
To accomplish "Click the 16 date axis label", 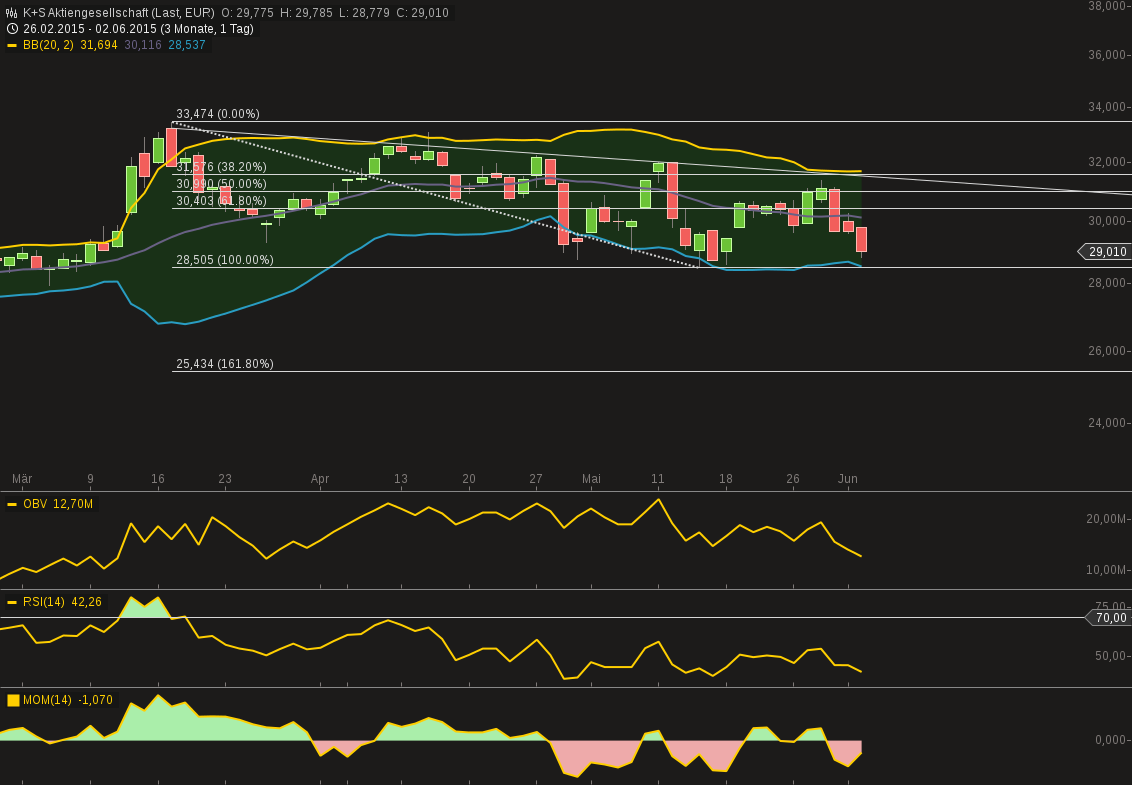I will 158,479.
